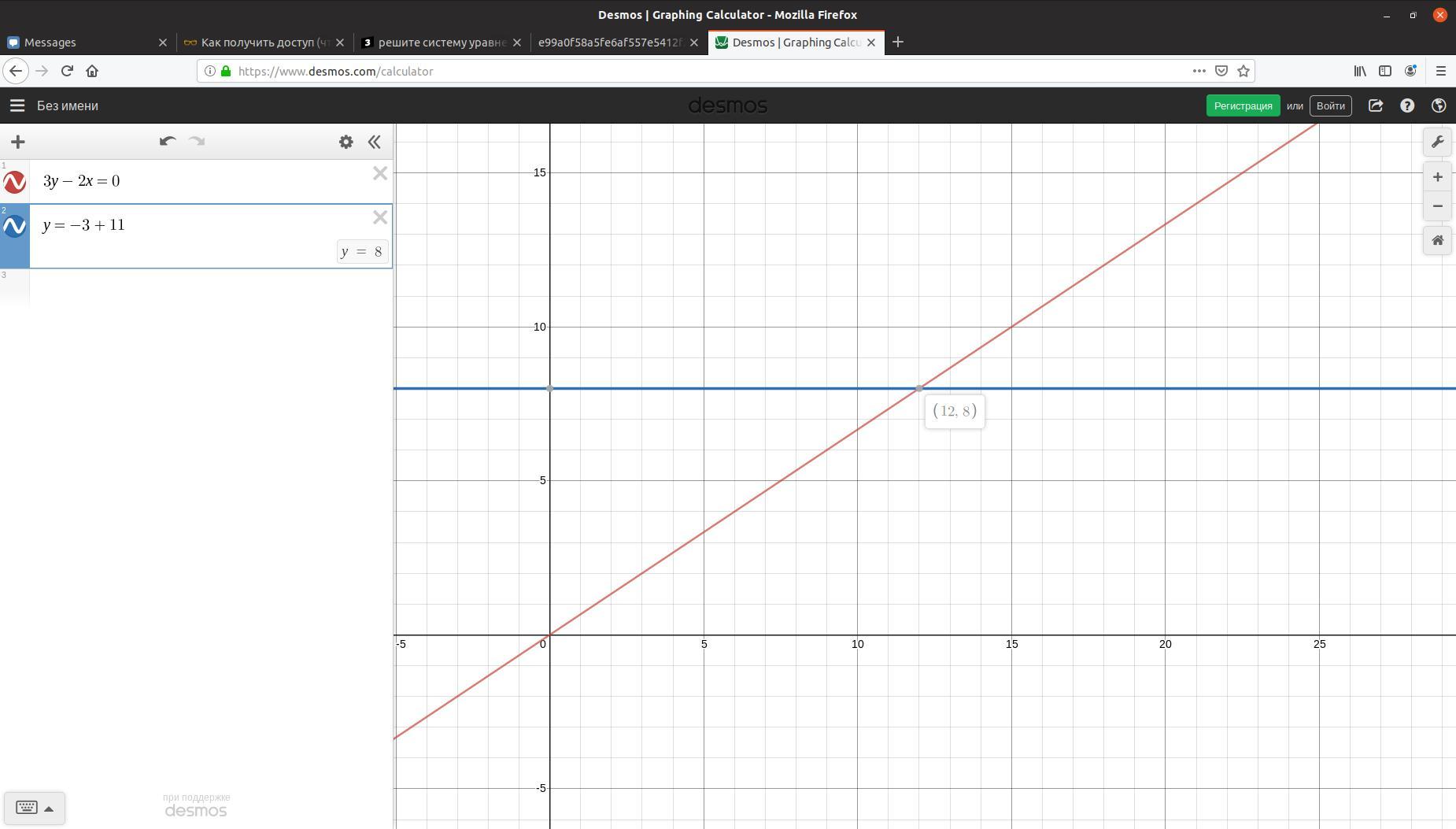1456x829 pixels.
Task: Collapse the expression list panel
Action: 375,142
